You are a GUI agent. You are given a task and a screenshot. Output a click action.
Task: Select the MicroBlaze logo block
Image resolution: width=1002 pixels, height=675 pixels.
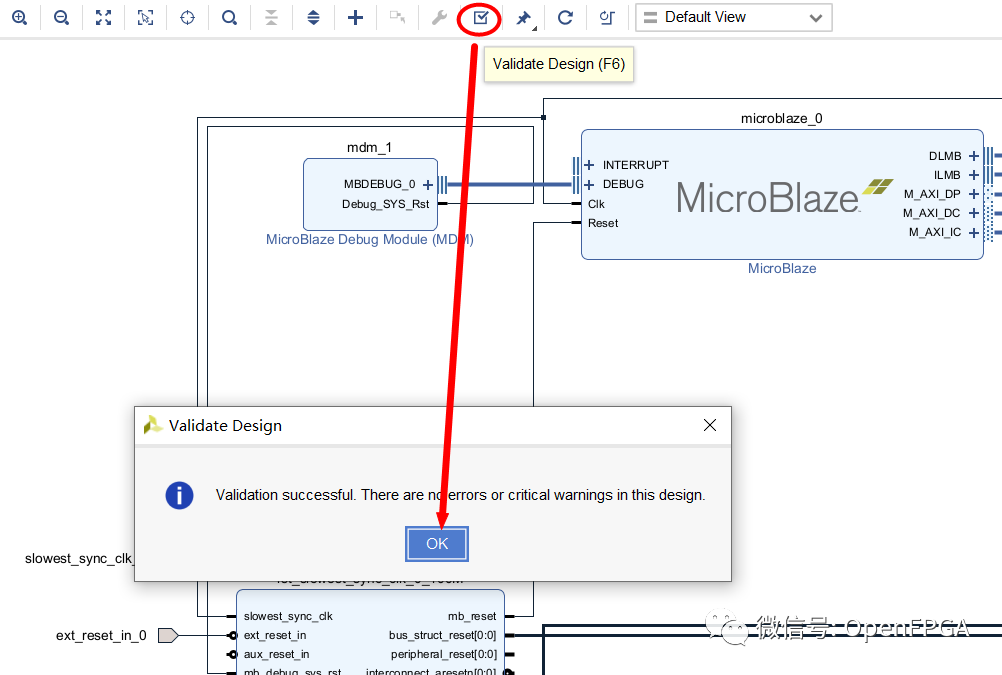pos(784,196)
